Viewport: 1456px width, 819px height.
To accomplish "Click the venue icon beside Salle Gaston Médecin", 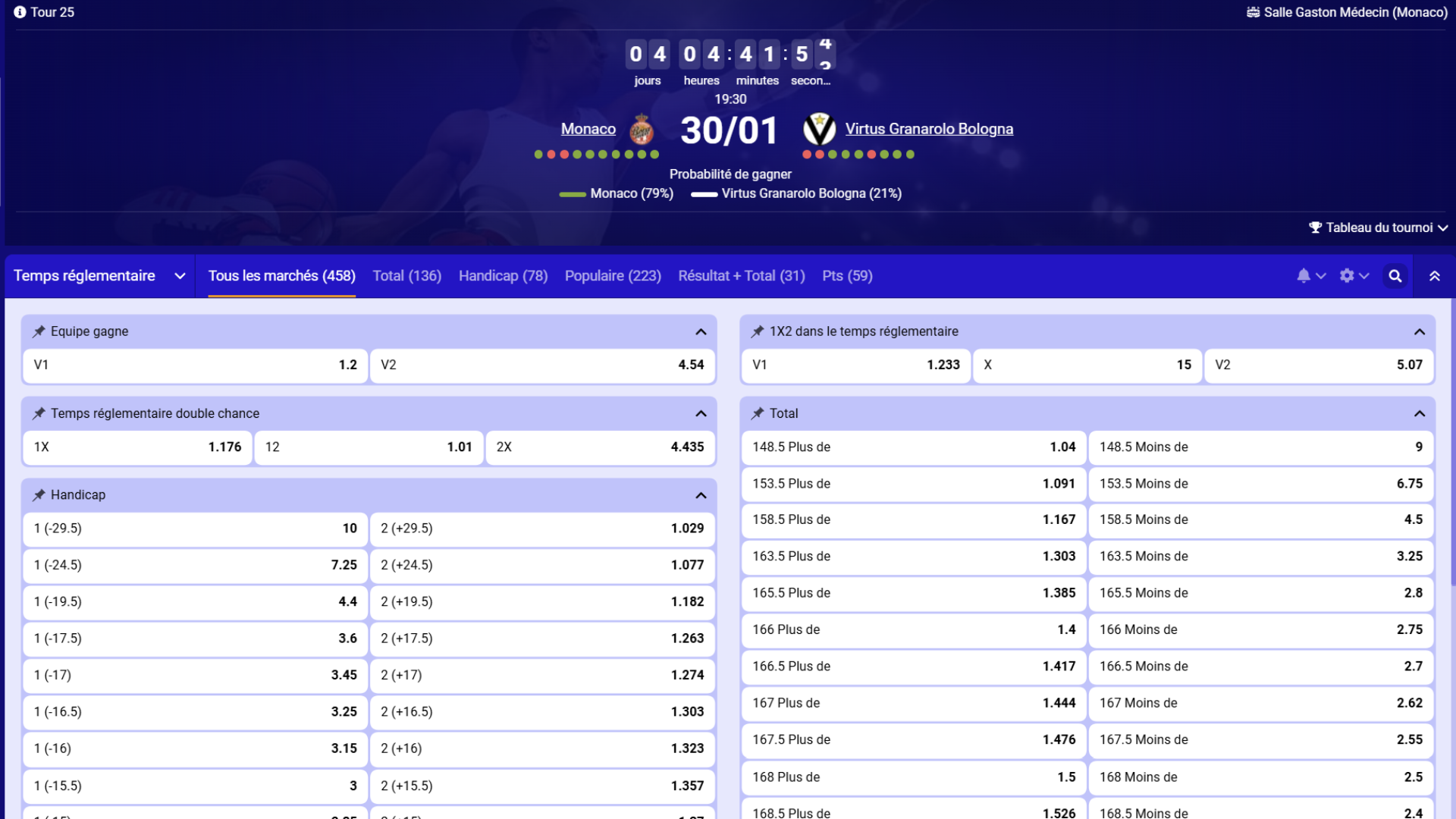I will coord(1255,12).
